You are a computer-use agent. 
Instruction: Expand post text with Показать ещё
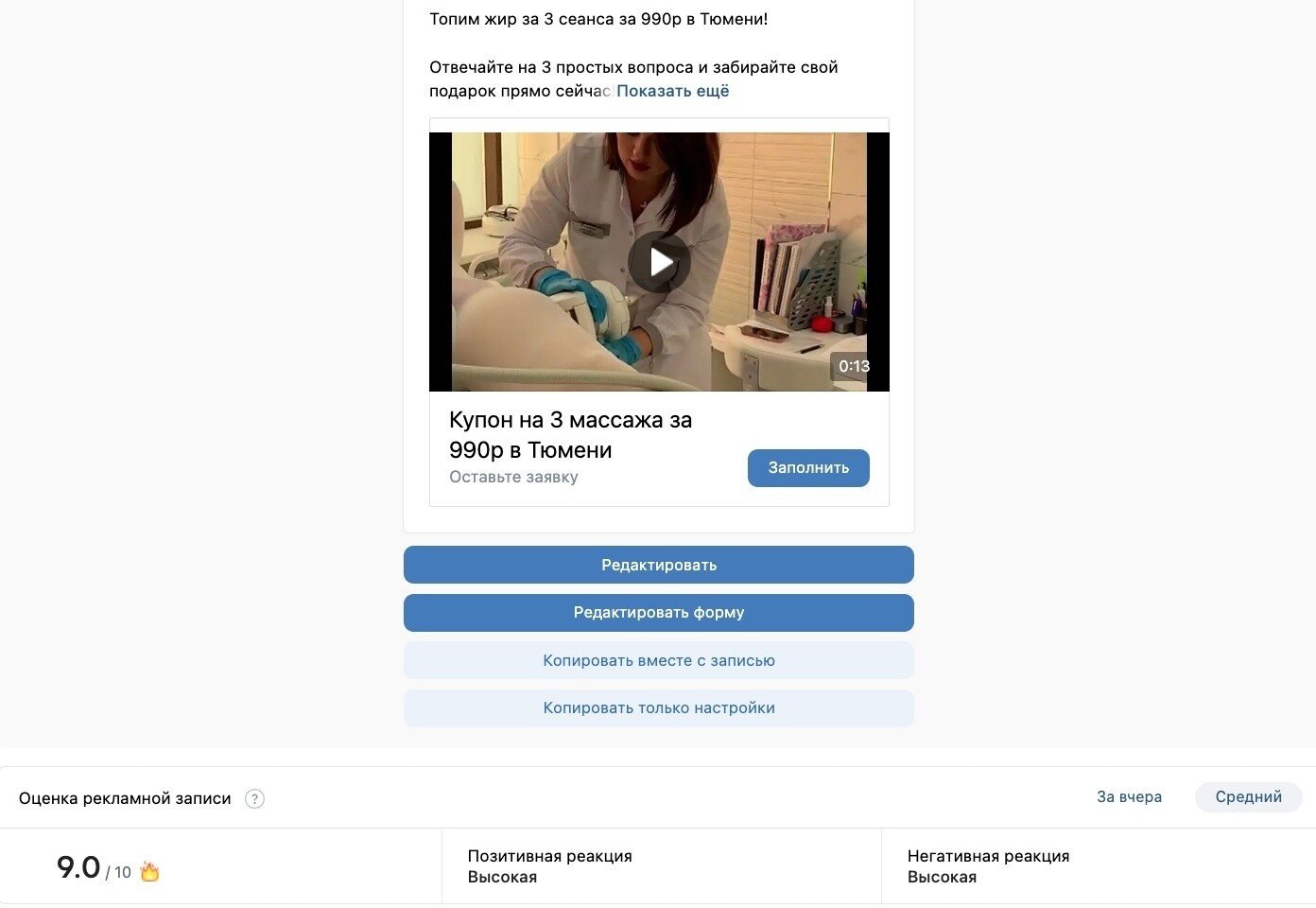672,91
